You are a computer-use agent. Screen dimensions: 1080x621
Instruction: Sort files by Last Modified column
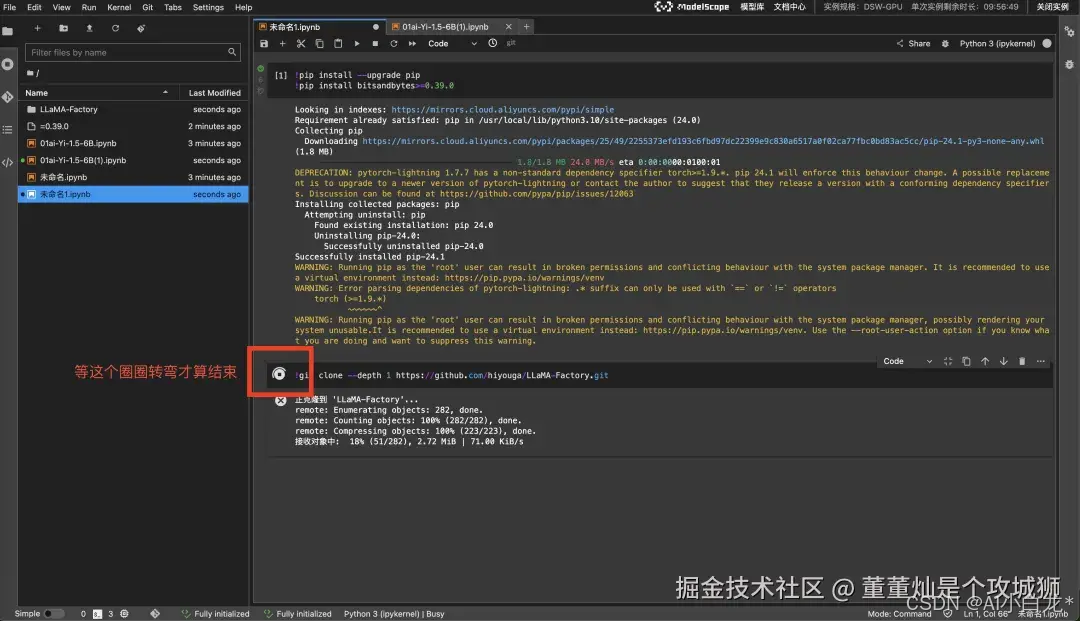tap(214, 92)
